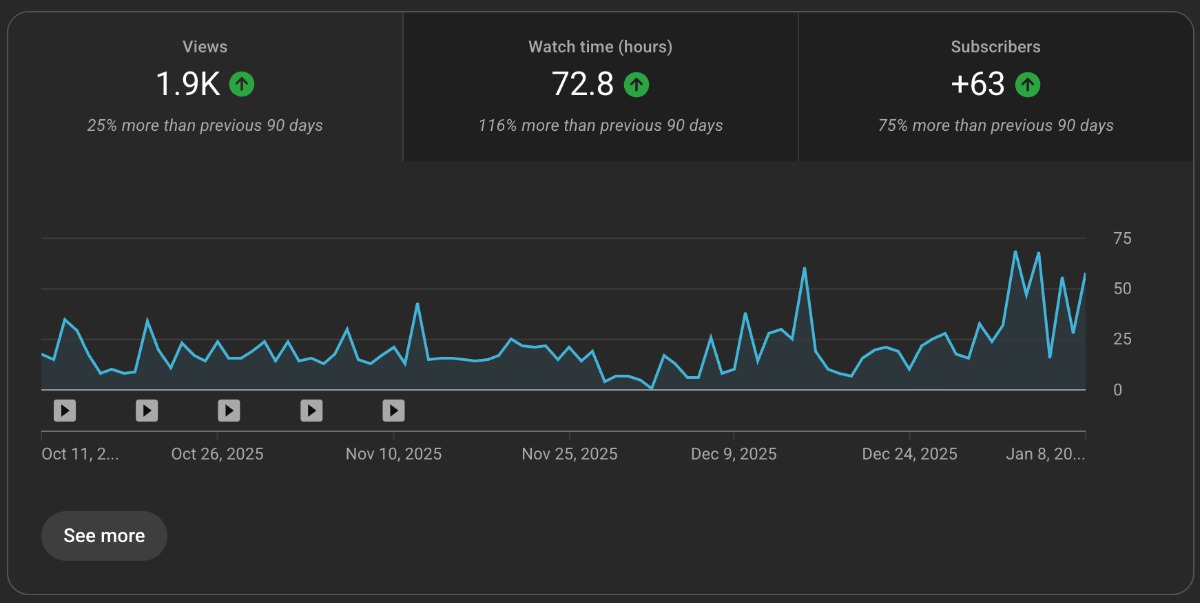Viewport: 1200px width, 603px height.
Task: Click the 50 value on the chart axis
Action: point(1123,289)
